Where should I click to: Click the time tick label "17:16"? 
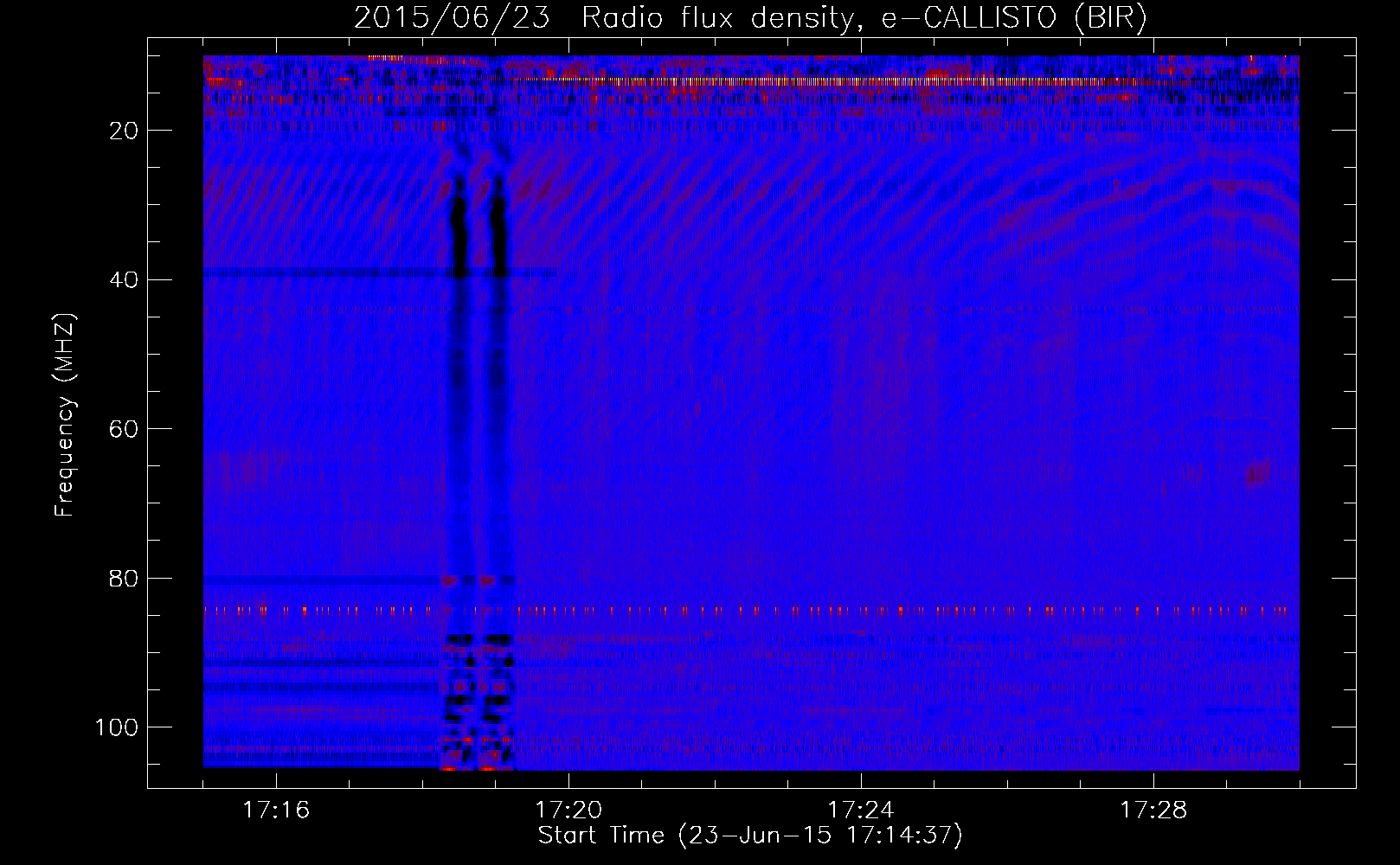[x=276, y=811]
